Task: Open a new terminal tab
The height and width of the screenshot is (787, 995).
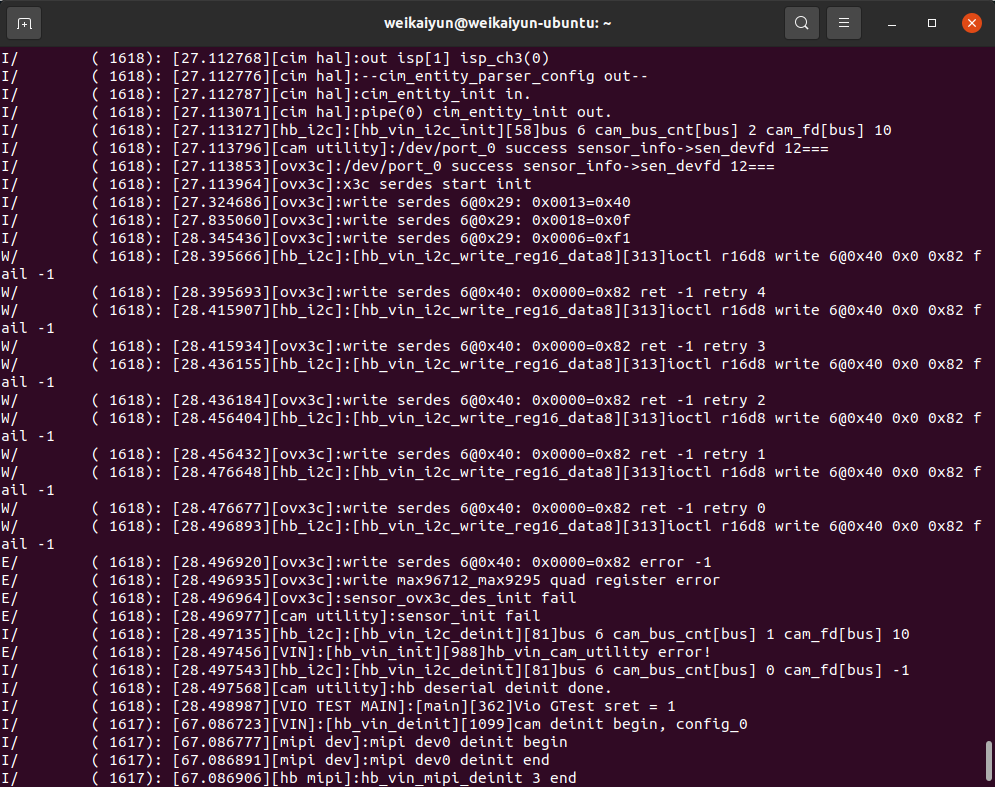Action: coord(25,22)
